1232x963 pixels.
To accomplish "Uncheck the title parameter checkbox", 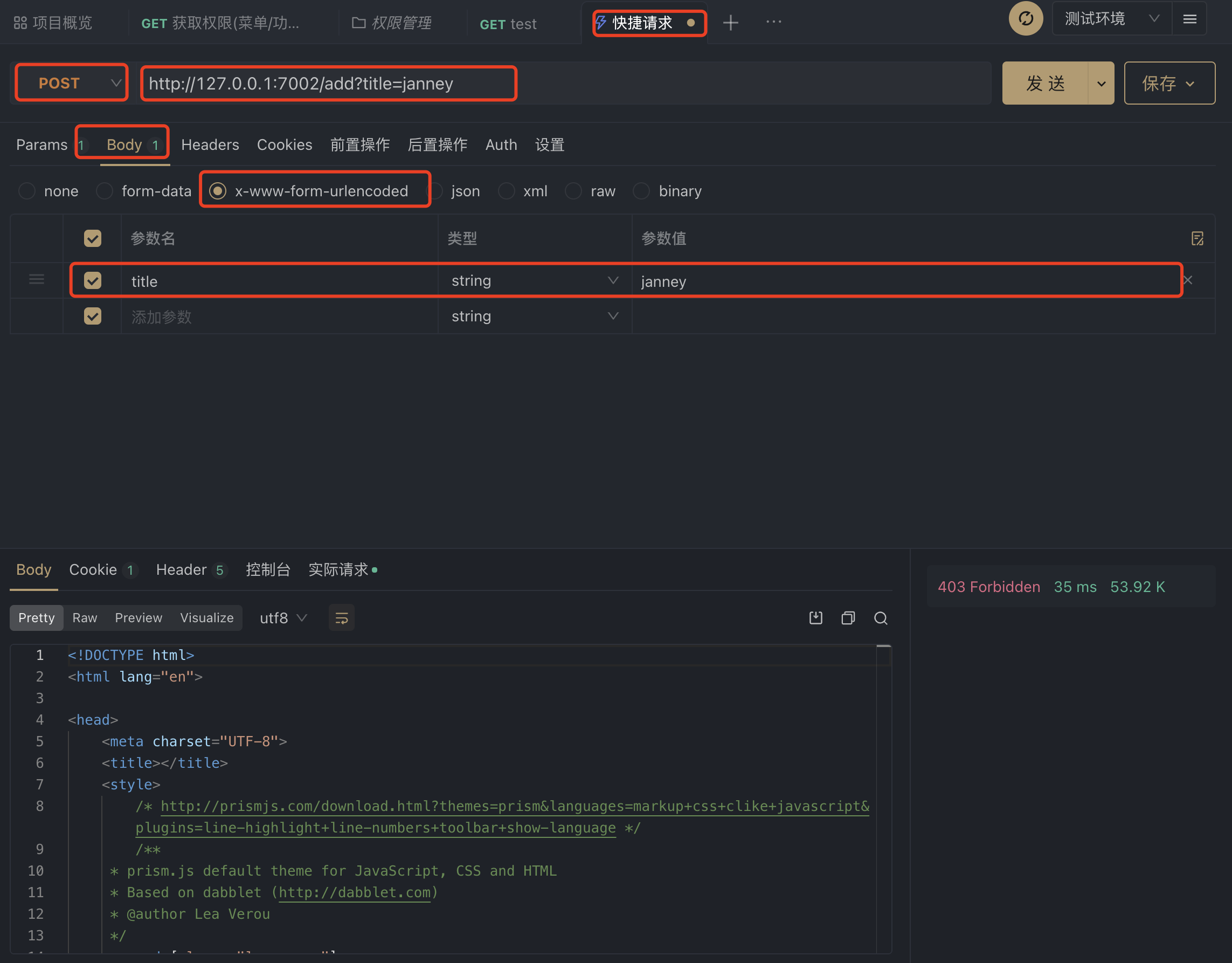I will point(93,280).
